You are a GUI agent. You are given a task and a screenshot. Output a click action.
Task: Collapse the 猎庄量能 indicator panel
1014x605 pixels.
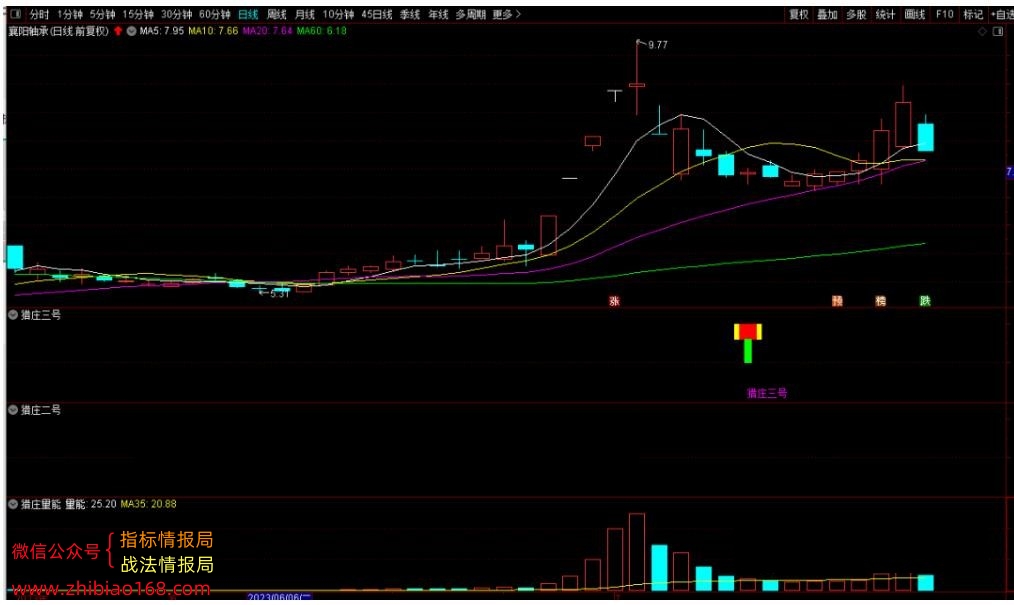pos(13,504)
